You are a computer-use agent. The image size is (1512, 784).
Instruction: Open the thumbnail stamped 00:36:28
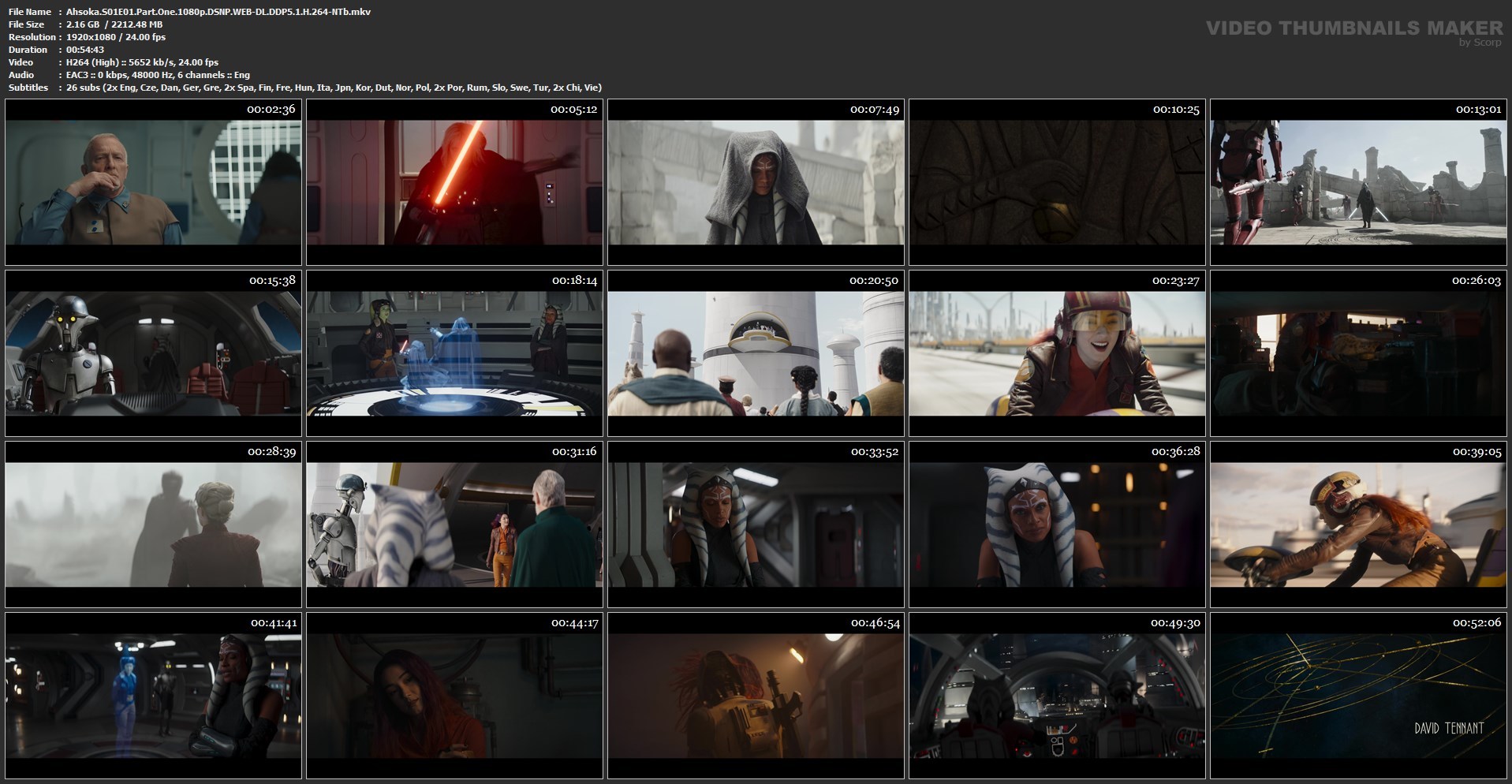pos(1057,525)
